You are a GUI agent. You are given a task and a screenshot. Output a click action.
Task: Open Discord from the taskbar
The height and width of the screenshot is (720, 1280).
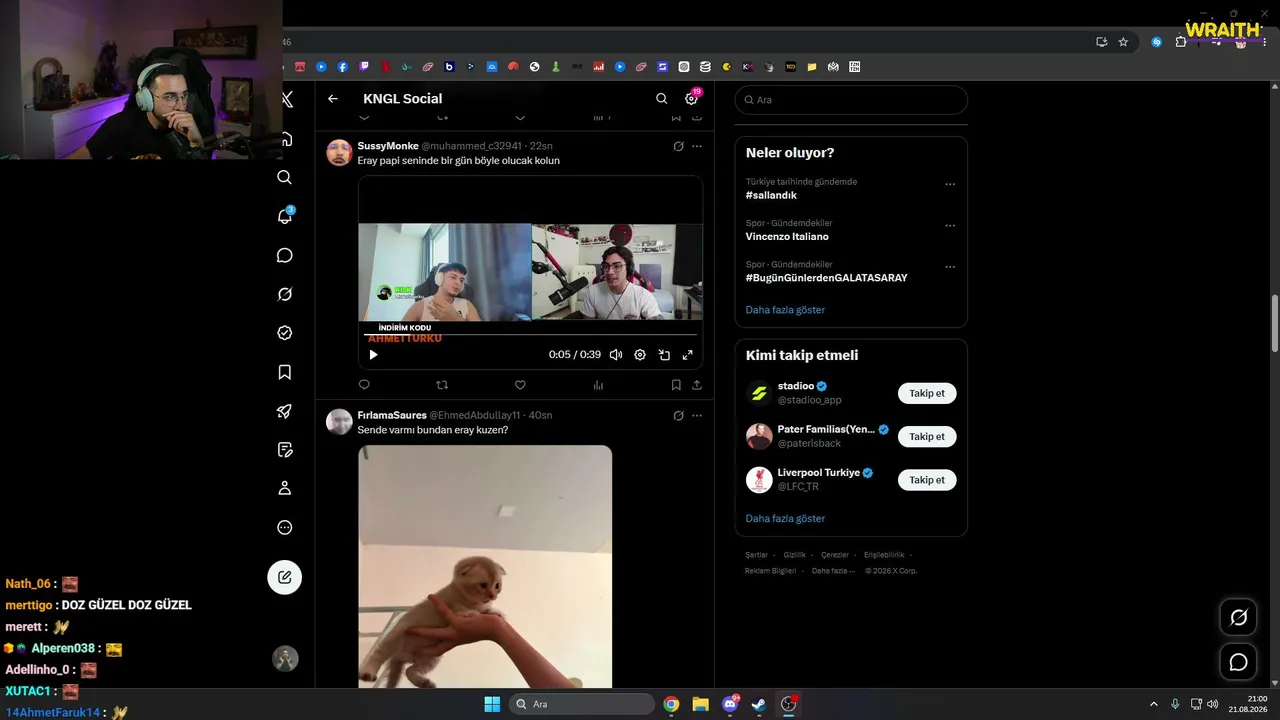pyautogui.click(x=730, y=704)
